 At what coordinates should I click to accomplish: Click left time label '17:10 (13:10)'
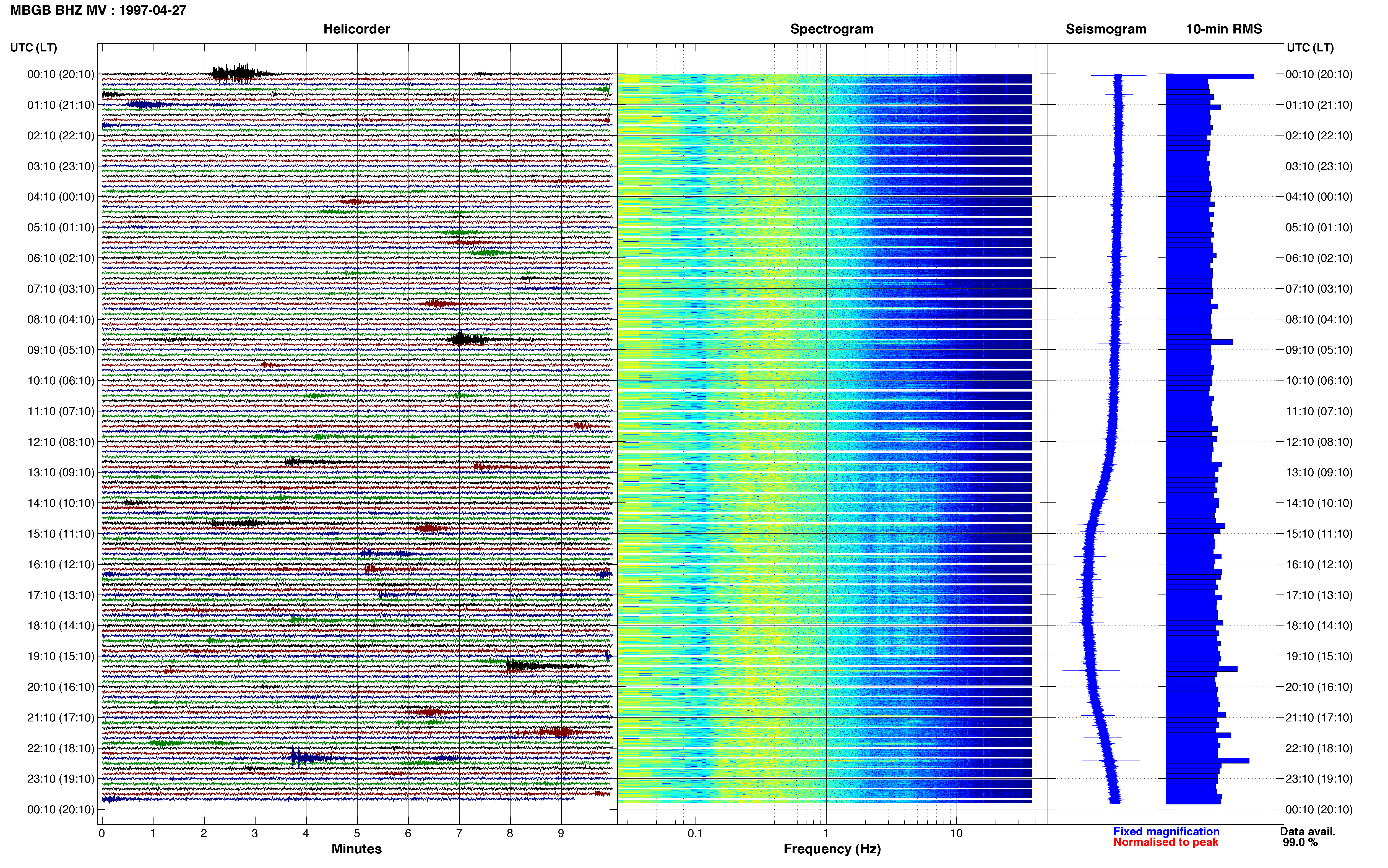[x=60, y=595]
